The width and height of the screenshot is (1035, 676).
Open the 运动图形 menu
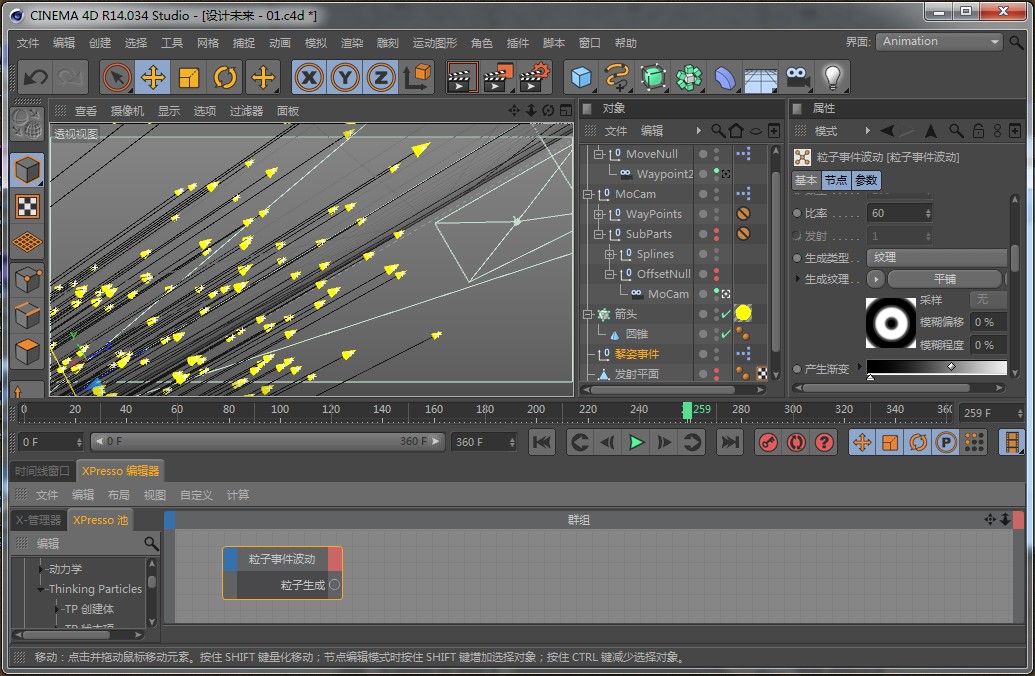434,43
